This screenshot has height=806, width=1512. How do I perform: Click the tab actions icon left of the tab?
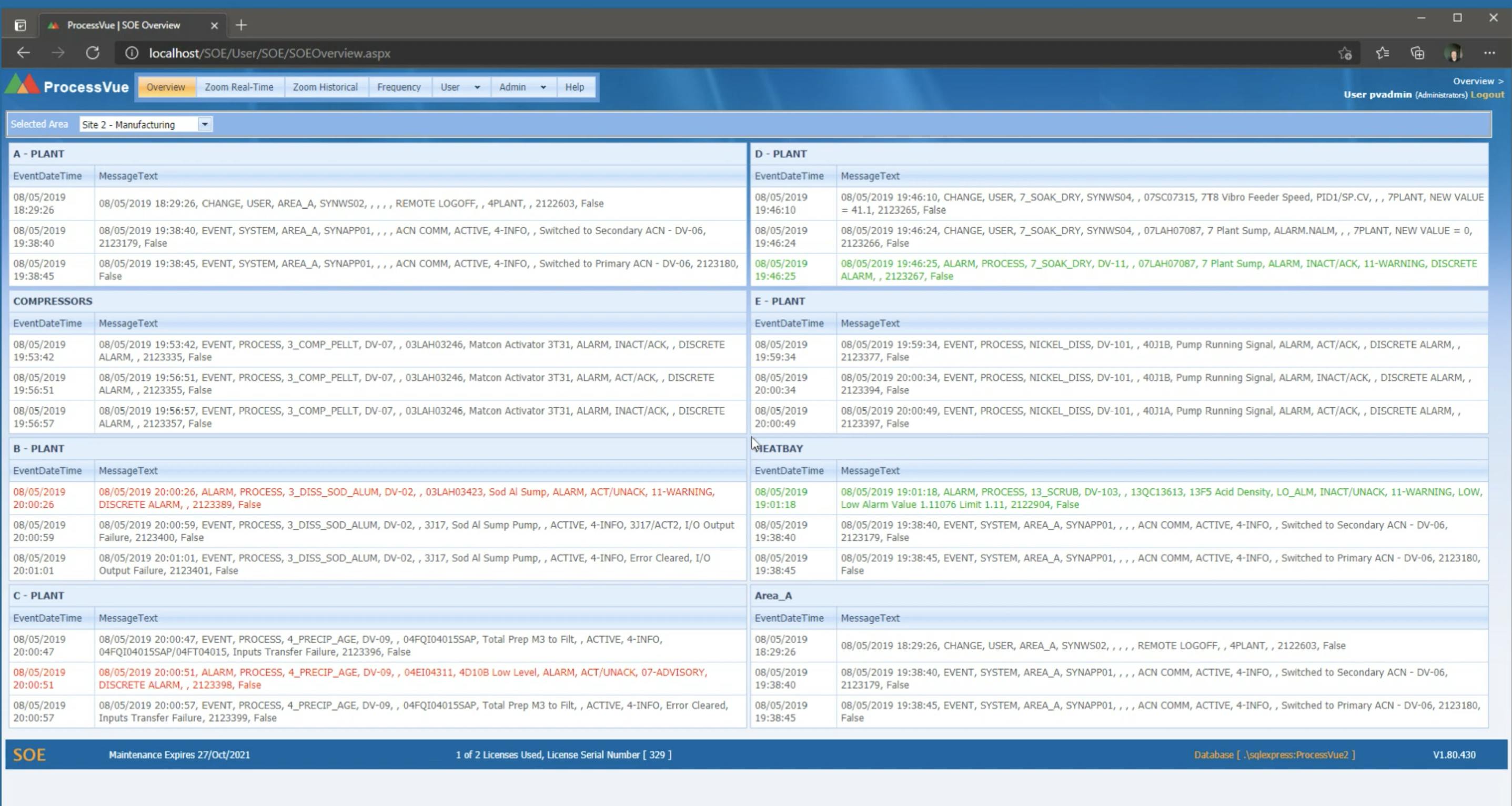(x=21, y=25)
